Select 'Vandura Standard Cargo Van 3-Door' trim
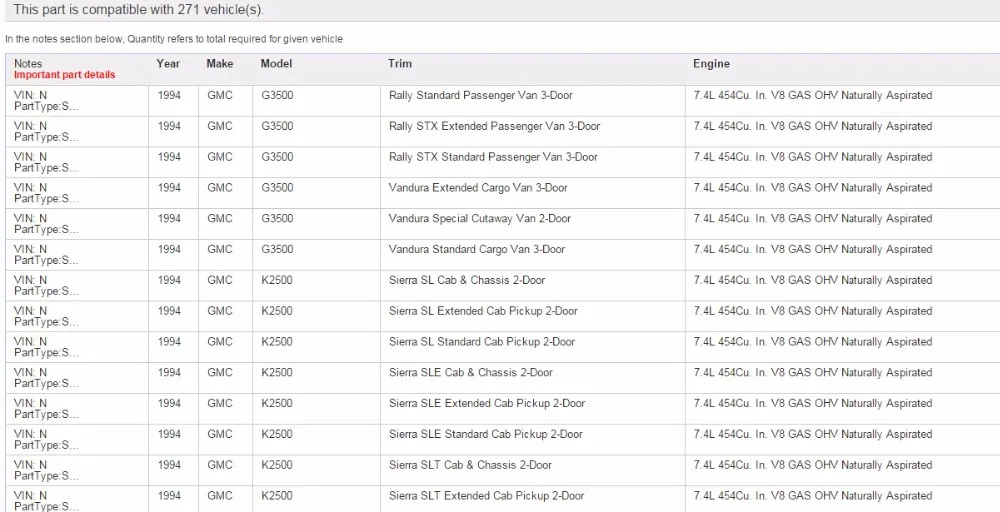The width and height of the screenshot is (1000, 512). 476,249
